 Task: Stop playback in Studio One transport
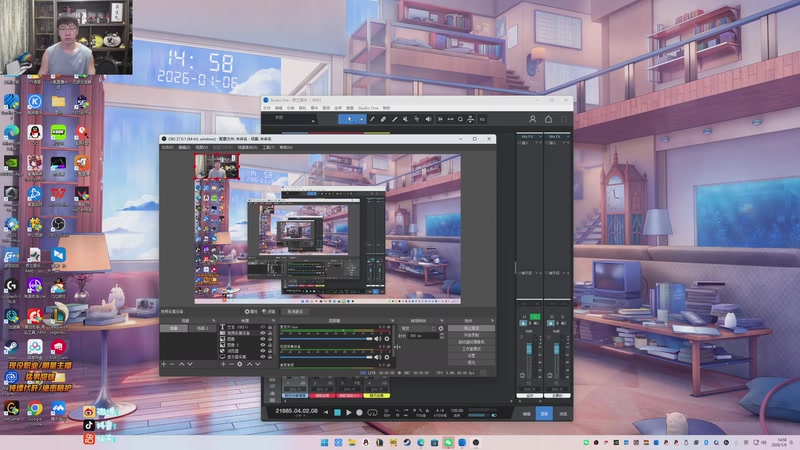coord(337,412)
